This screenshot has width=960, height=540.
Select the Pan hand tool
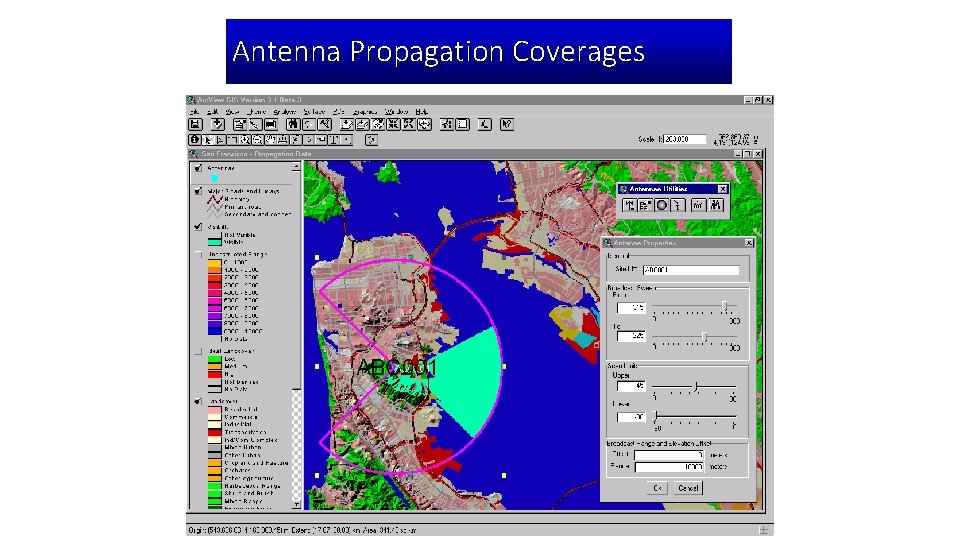[x=270, y=140]
